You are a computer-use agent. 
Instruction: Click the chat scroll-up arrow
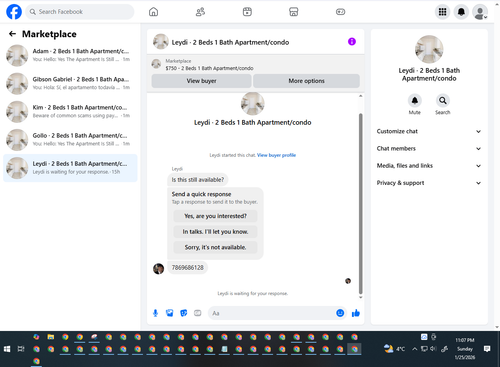coord(360,96)
